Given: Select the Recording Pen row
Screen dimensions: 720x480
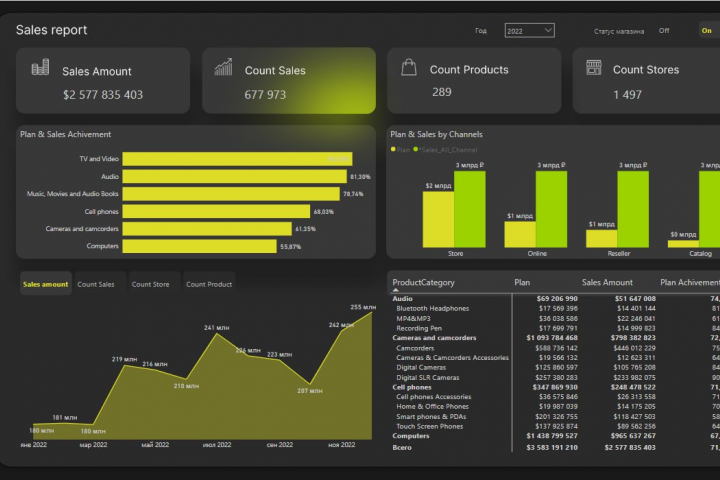Looking at the screenshot, I should [556, 328].
